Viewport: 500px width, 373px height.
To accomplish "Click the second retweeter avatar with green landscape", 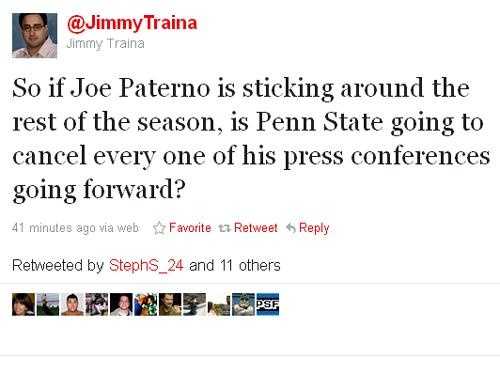I will point(48,304).
